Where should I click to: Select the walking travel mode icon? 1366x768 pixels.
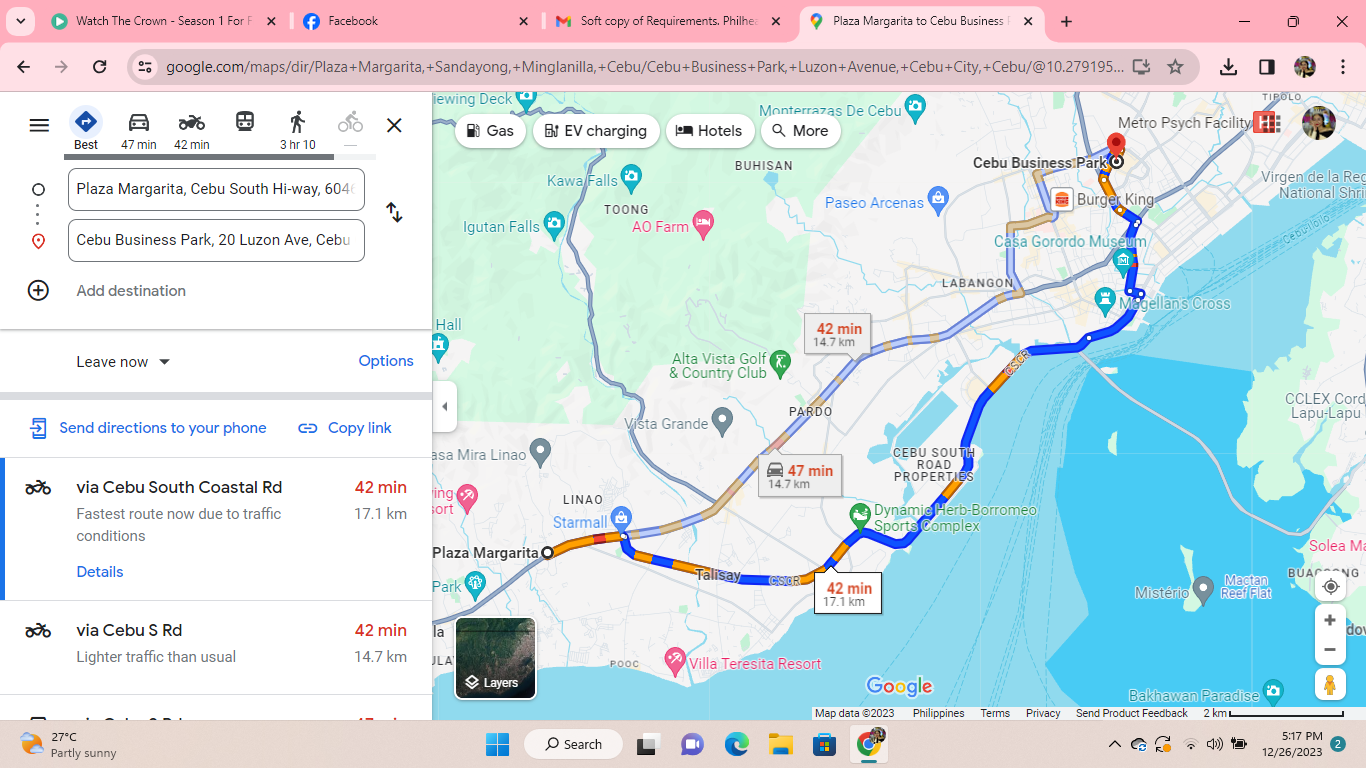click(x=297, y=123)
